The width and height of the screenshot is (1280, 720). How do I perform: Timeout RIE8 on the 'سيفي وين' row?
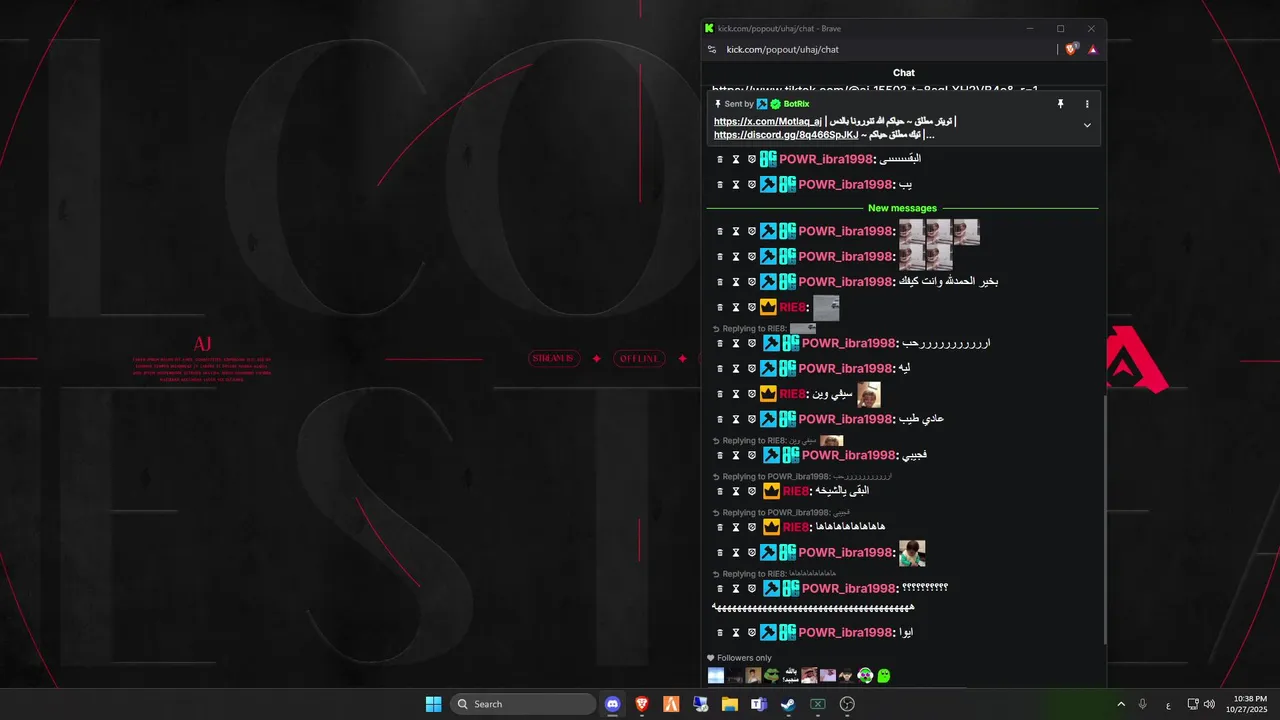(736, 394)
